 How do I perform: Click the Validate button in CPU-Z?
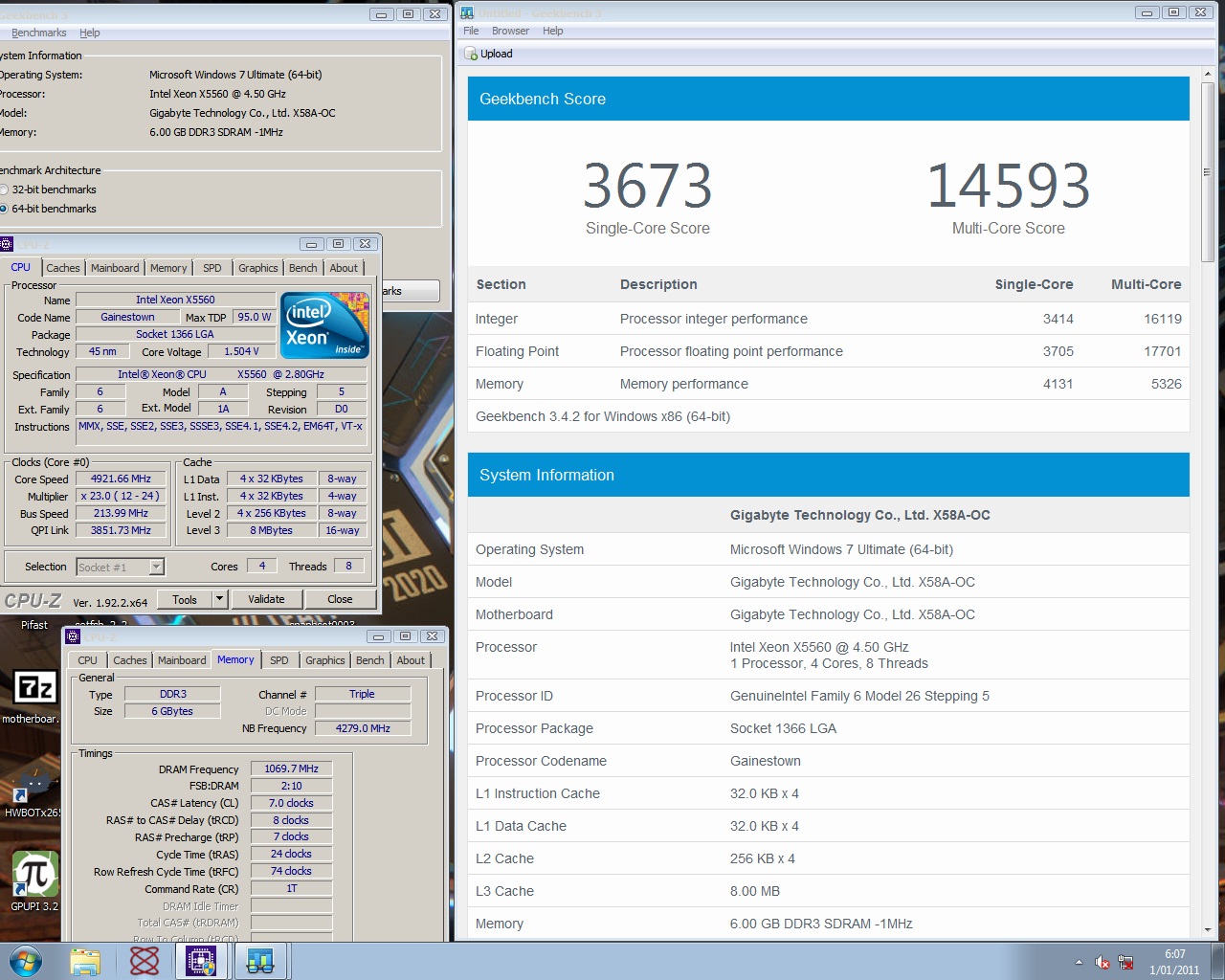[x=266, y=600]
